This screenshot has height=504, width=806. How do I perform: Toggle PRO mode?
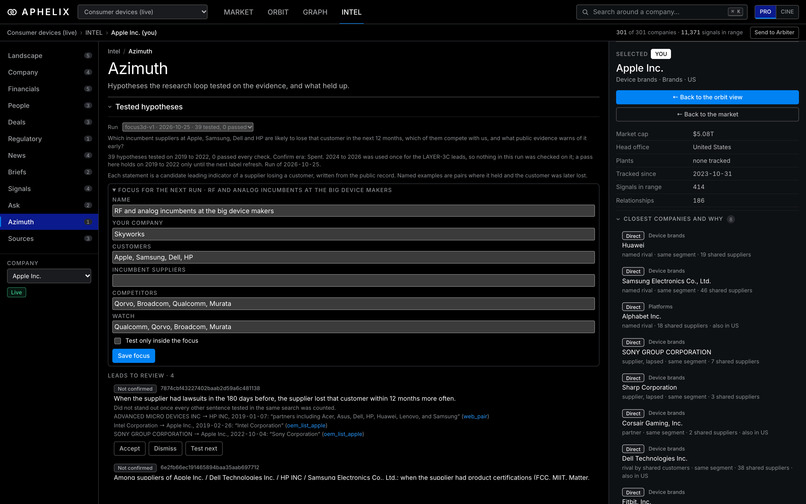point(765,12)
